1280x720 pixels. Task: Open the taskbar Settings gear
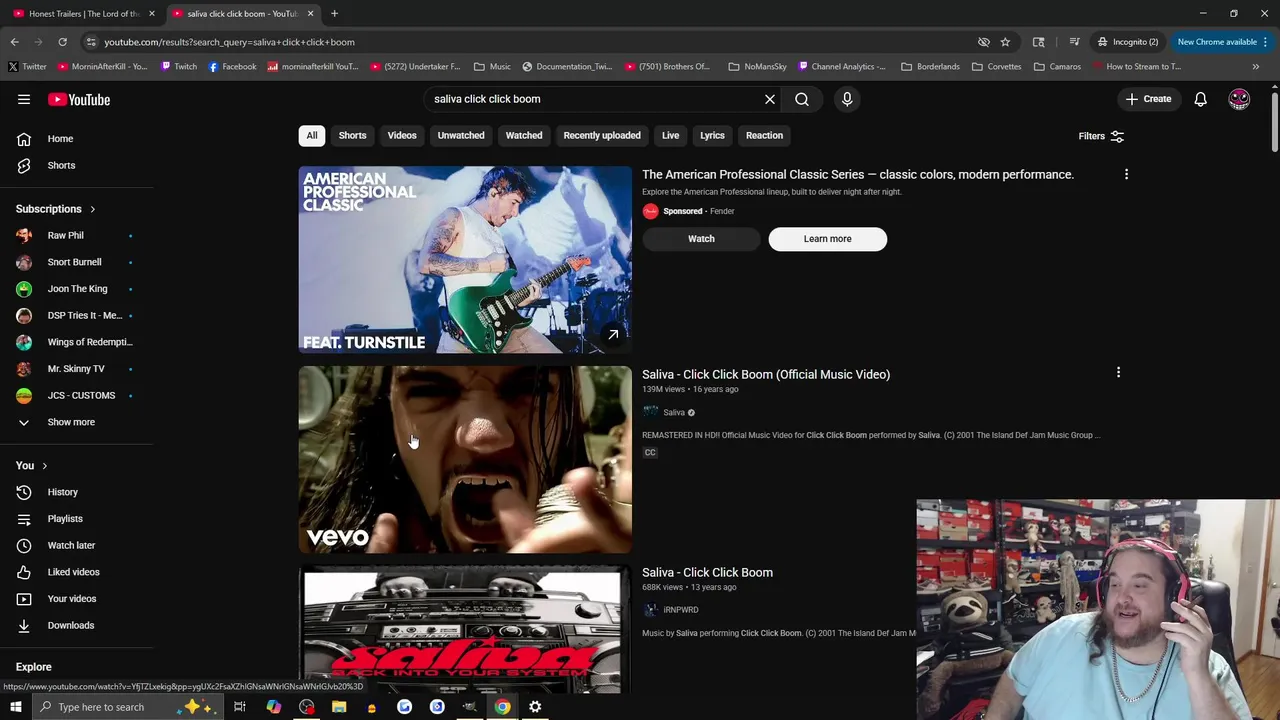(x=535, y=707)
